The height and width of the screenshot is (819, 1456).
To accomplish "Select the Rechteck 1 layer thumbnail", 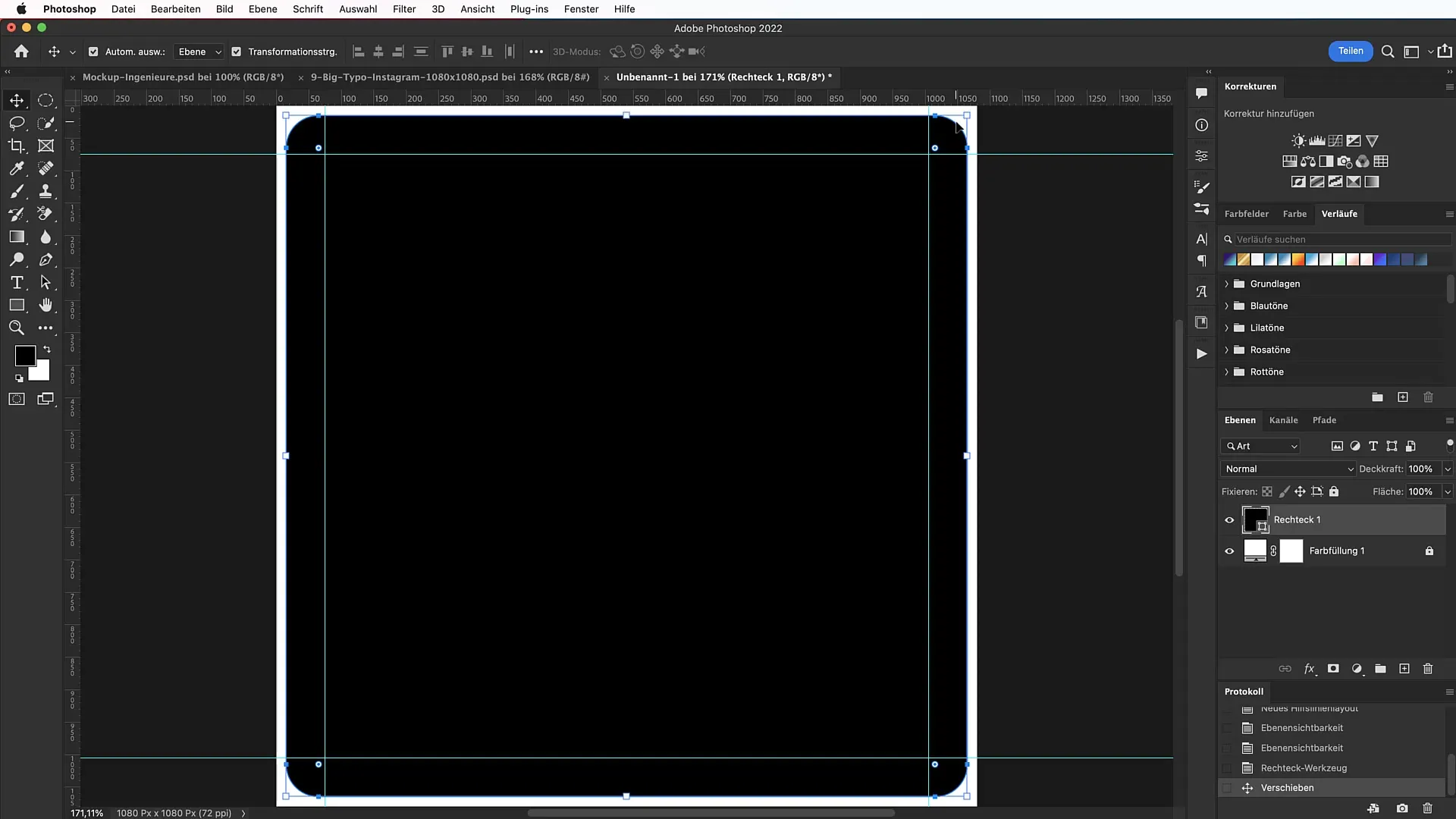I will click(1255, 520).
